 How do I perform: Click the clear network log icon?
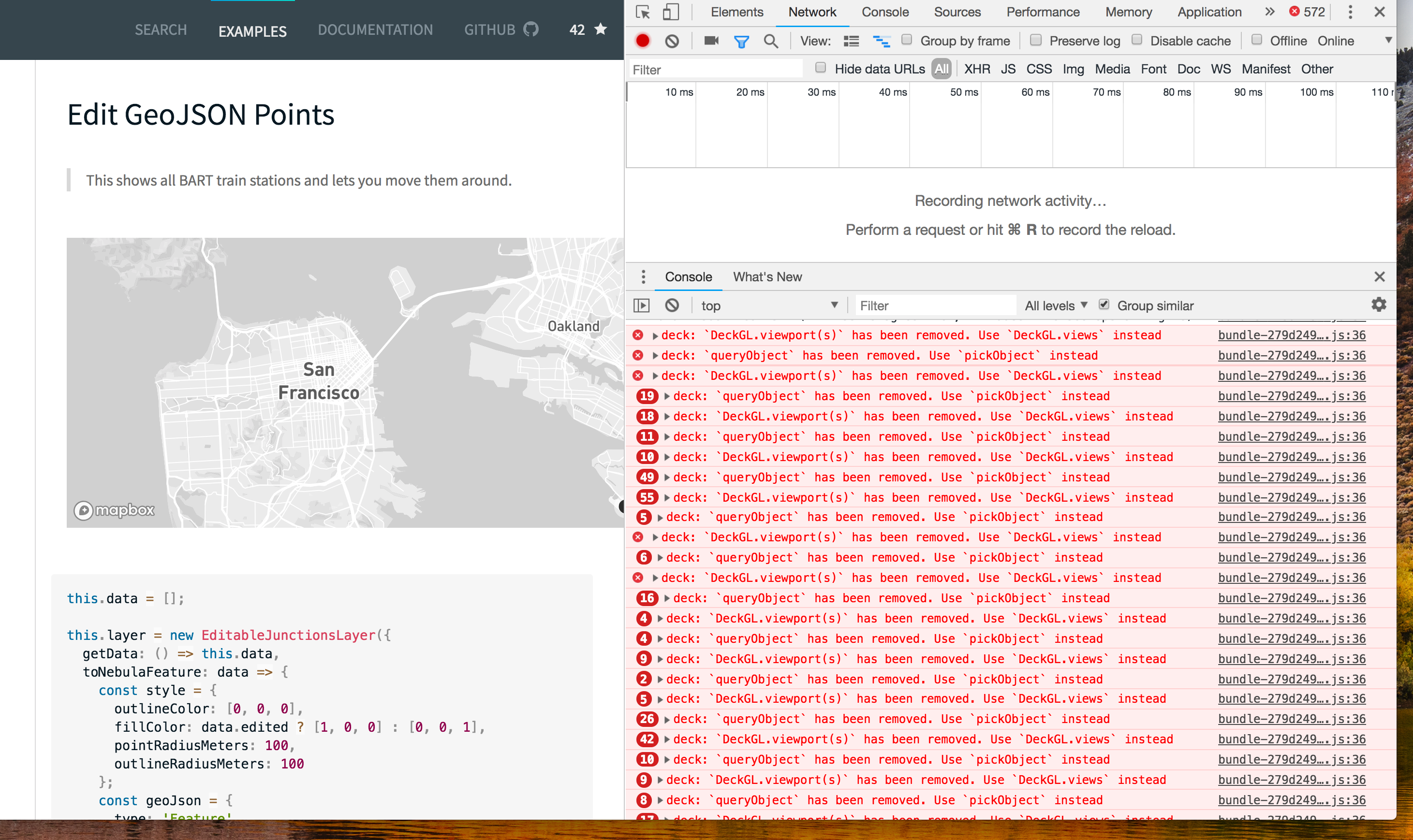click(672, 41)
